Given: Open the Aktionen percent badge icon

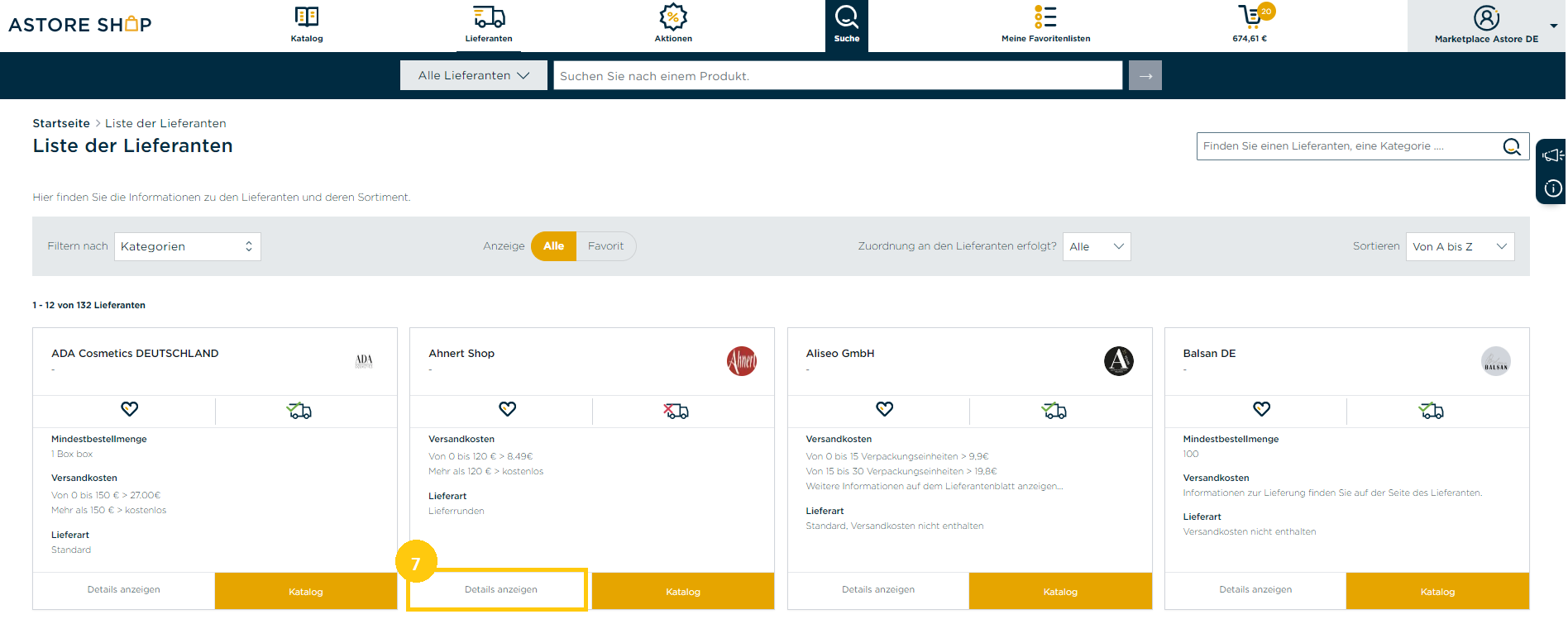Looking at the screenshot, I should click(673, 17).
